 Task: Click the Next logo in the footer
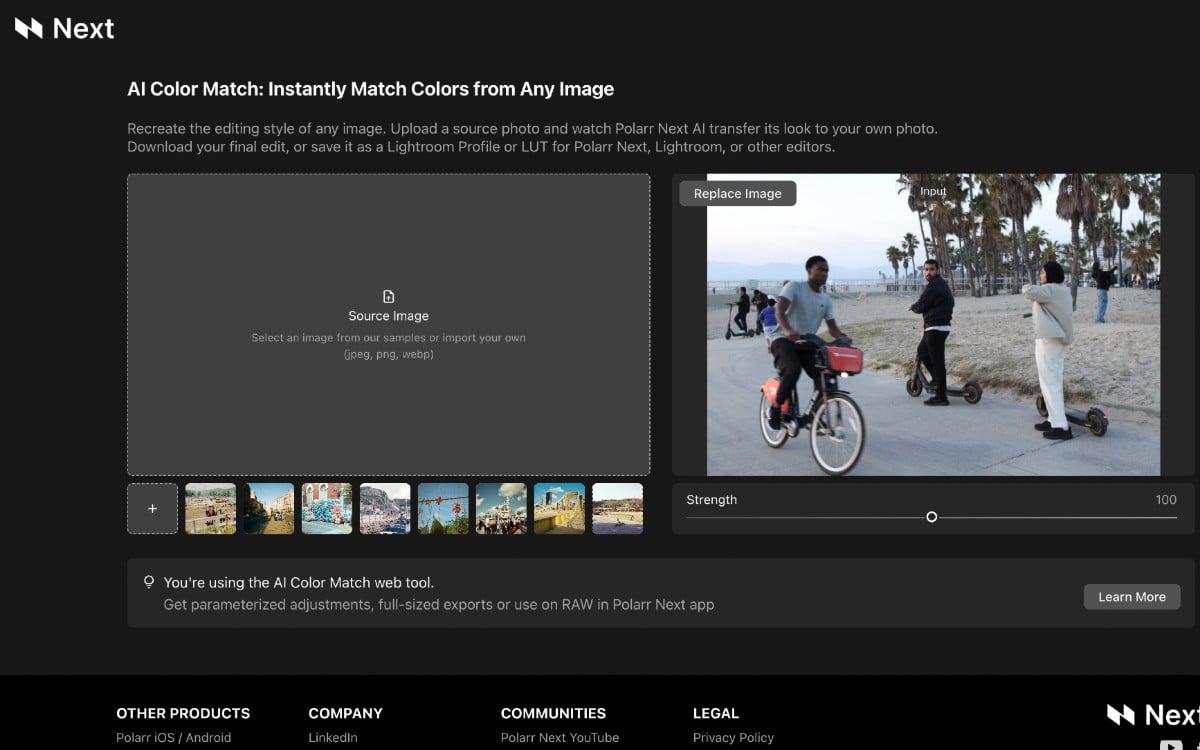(x=1150, y=714)
